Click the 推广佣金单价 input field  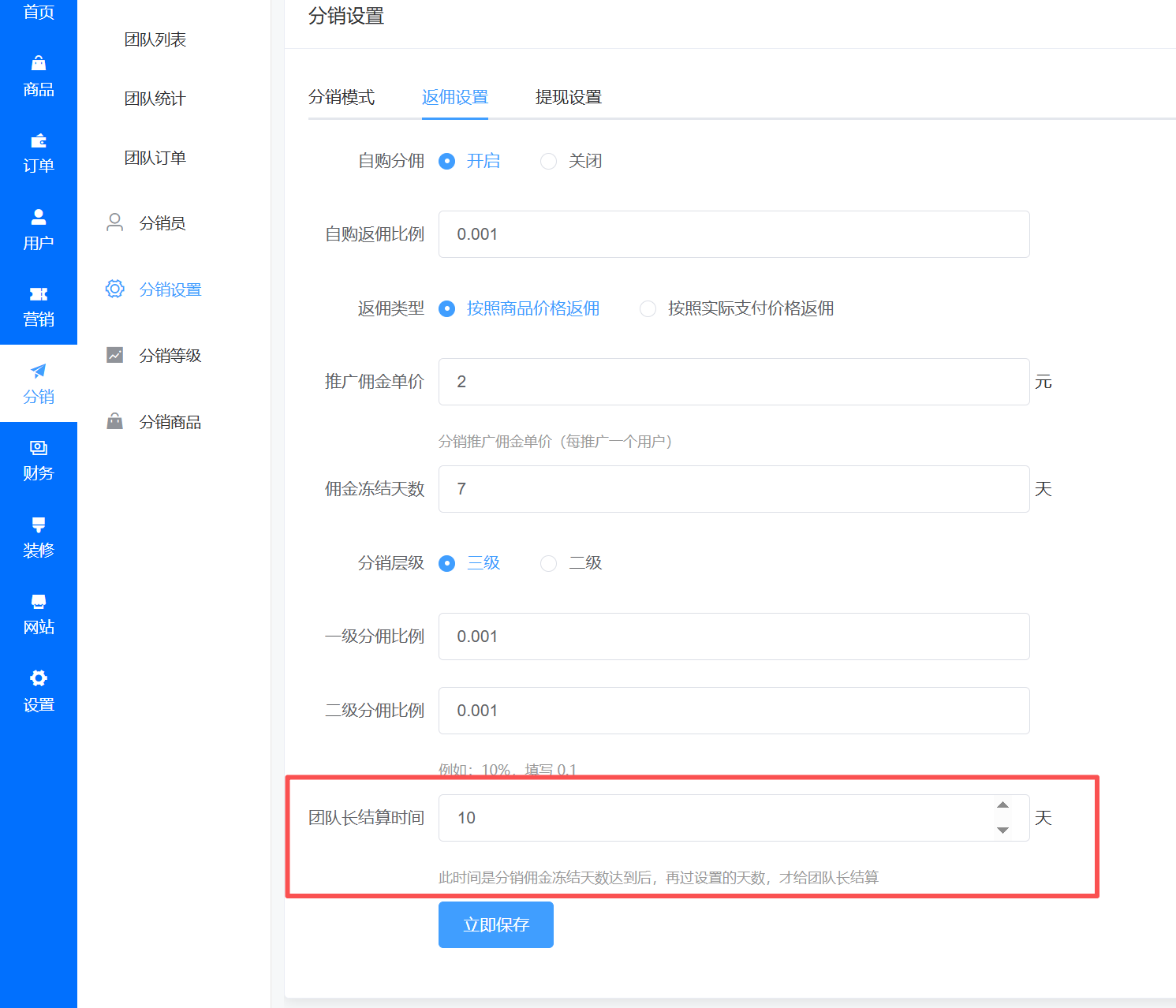coord(734,382)
